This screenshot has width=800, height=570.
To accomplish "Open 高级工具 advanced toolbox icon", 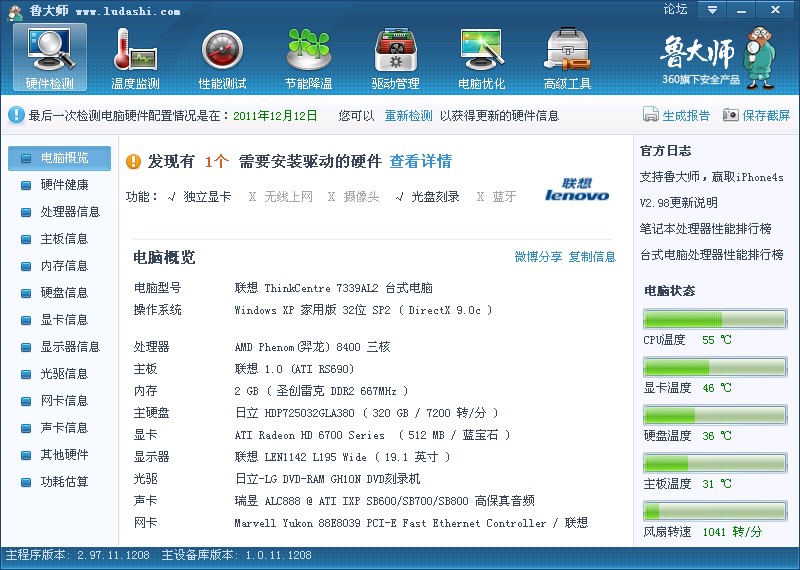I will [567, 57].
